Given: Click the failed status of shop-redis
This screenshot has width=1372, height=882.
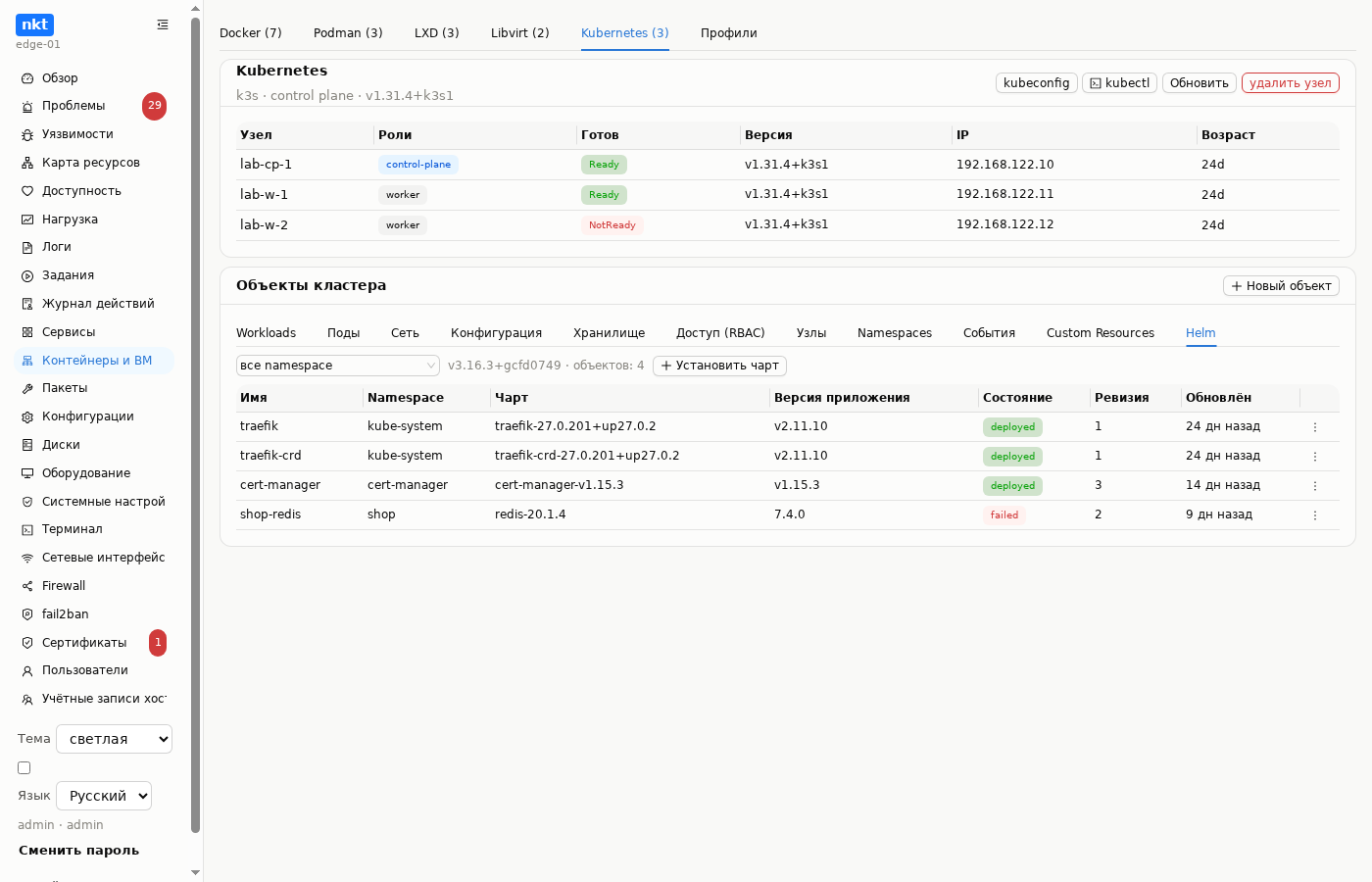Looking at the screenshot, I should [x=1004, y=515].
